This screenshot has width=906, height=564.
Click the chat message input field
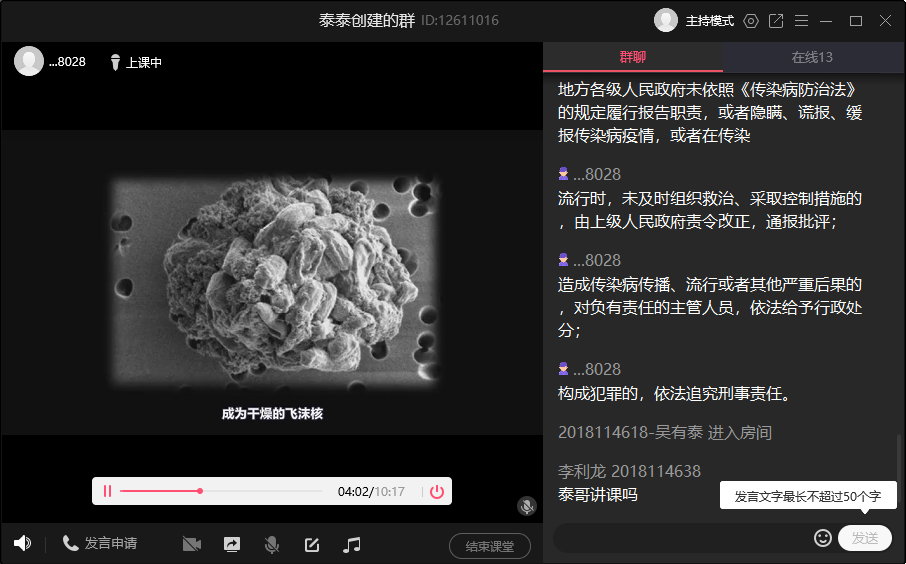682,538
